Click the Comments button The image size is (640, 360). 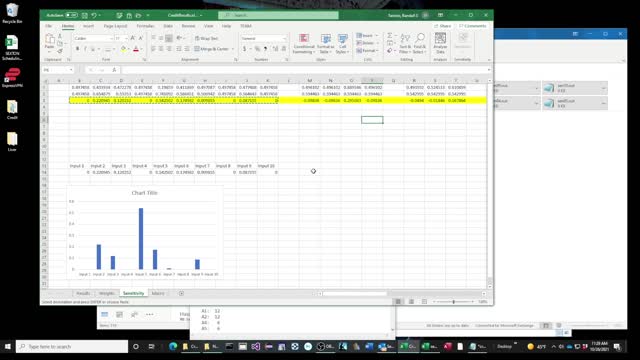pyautogui.click(x=473, y=26)
